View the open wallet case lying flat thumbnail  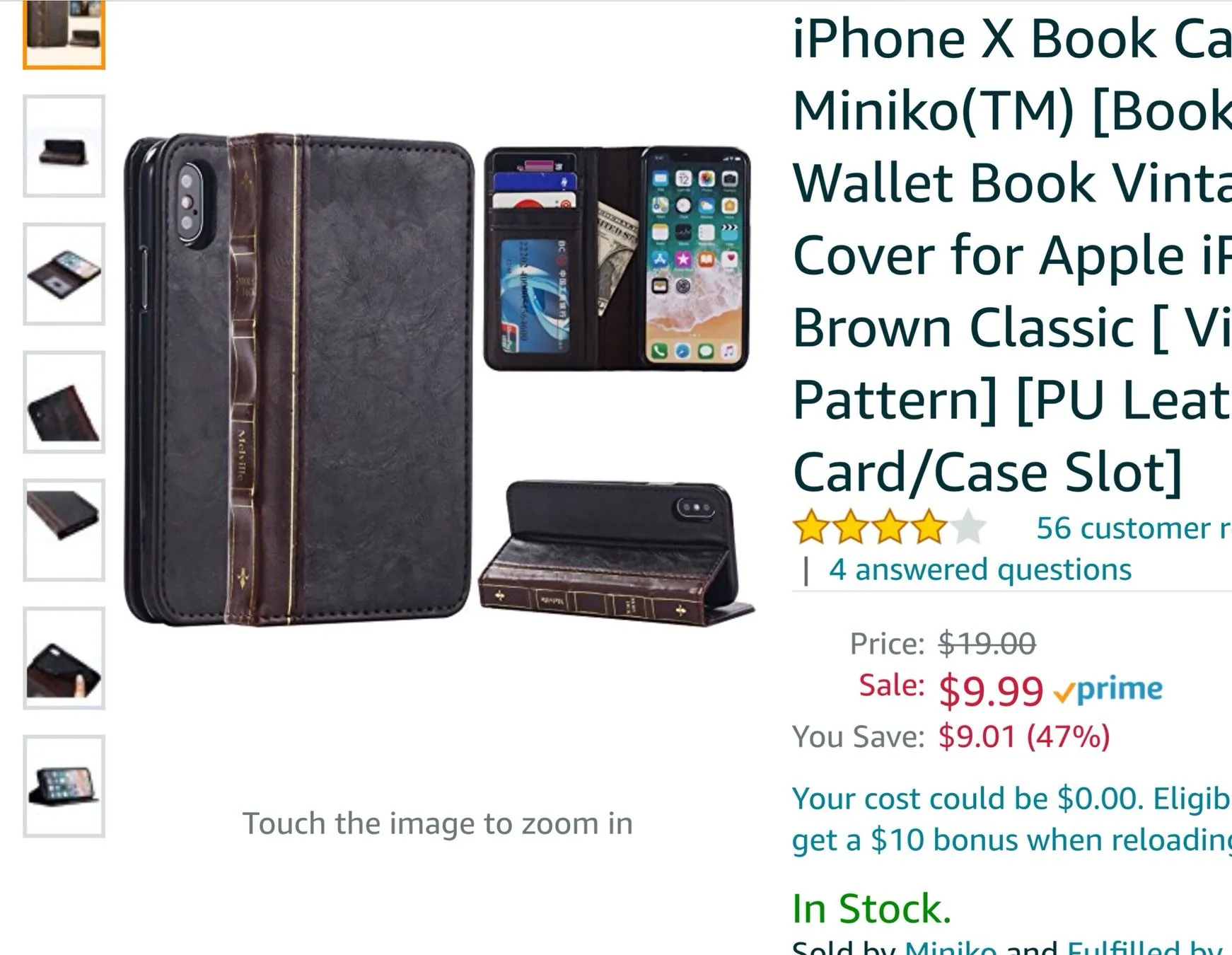(x=64, y=274)
